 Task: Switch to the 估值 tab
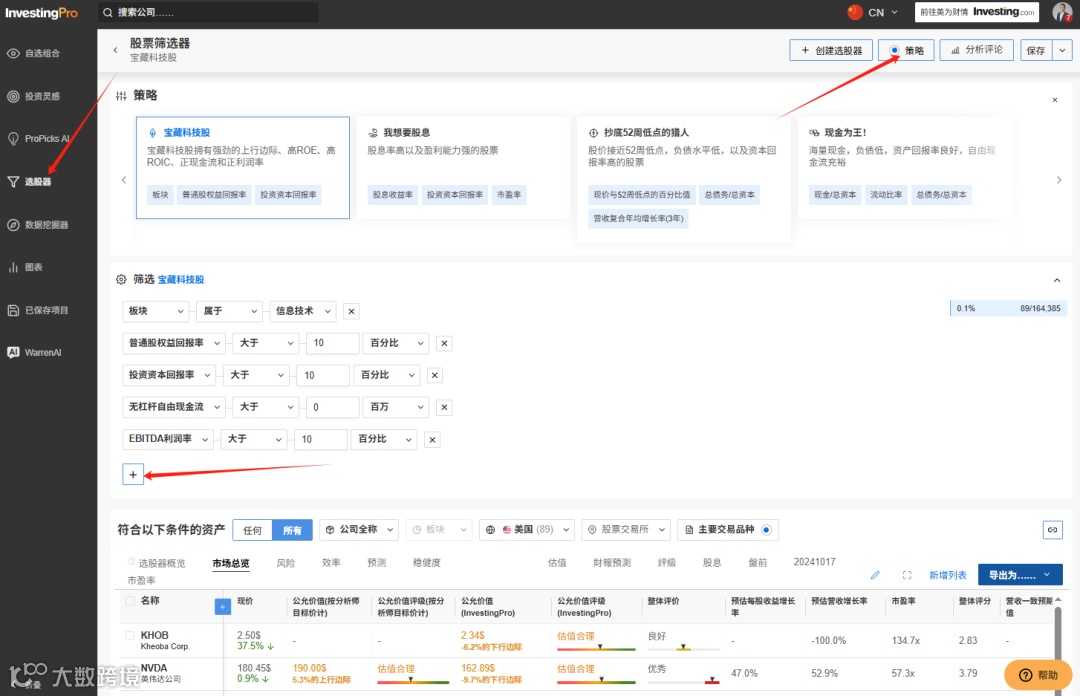[x=557, y=563]
